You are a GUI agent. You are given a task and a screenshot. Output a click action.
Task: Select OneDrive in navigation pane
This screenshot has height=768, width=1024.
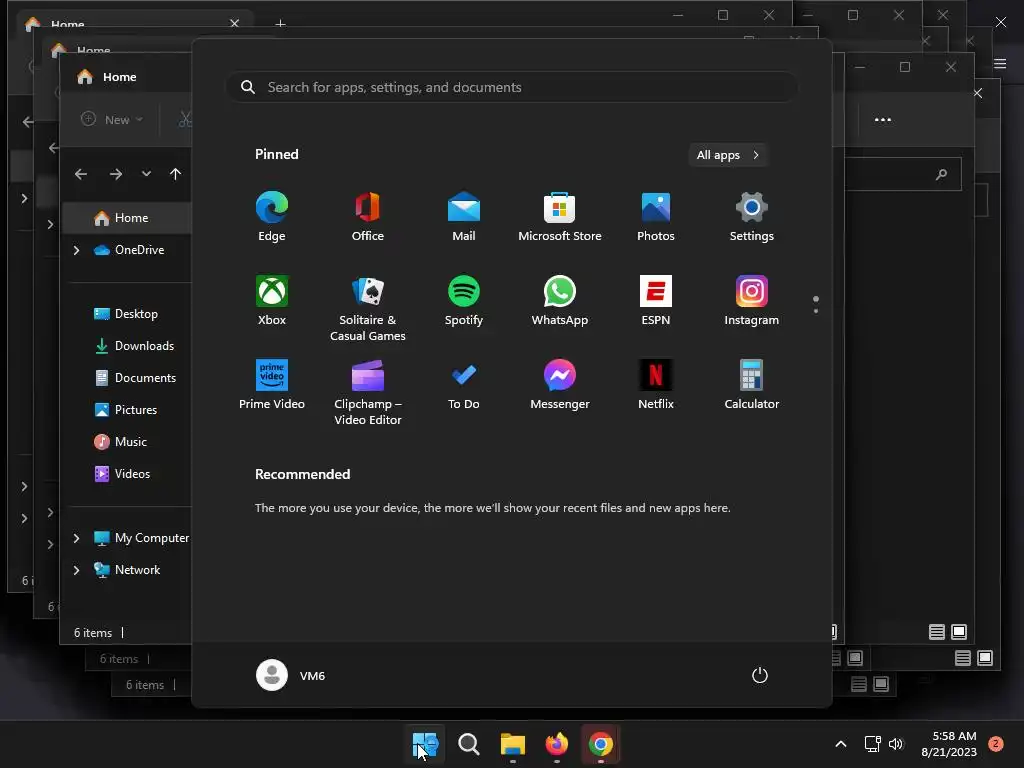click(x=129, y=250)
